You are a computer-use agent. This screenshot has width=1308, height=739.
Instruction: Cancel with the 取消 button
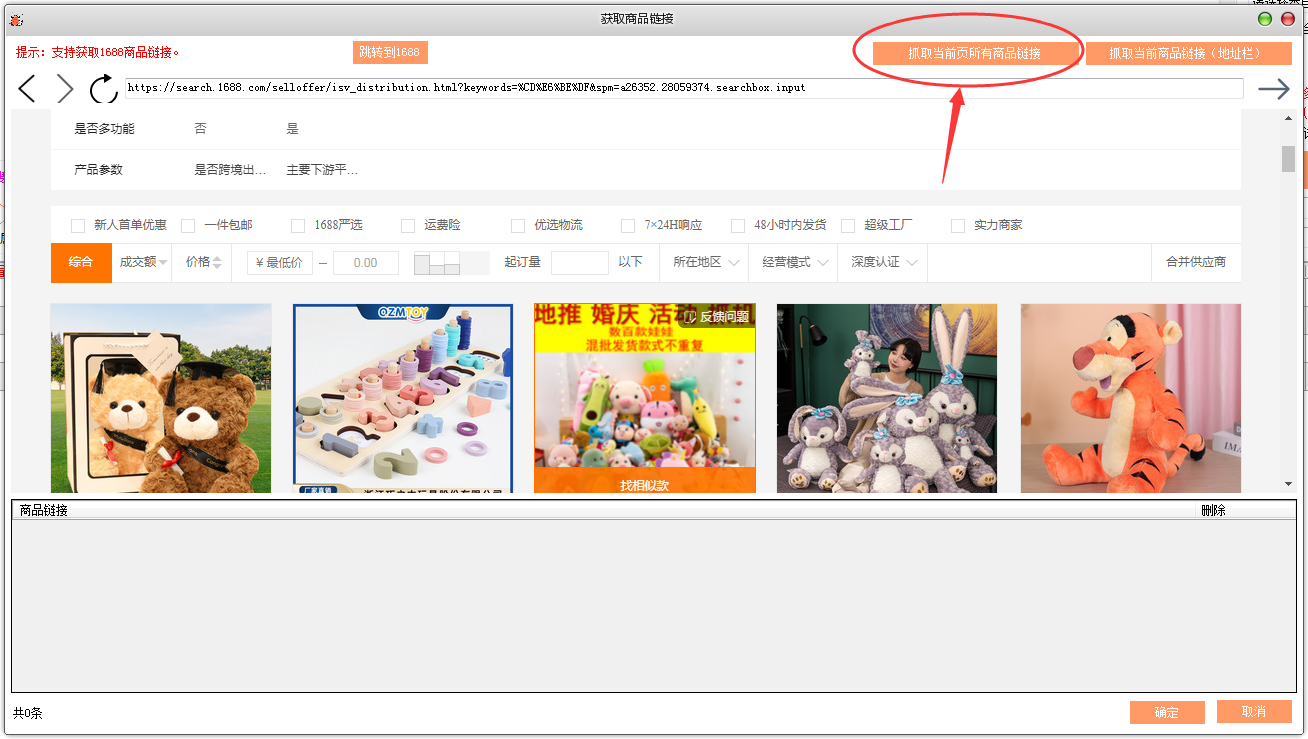click(1254, 712)
